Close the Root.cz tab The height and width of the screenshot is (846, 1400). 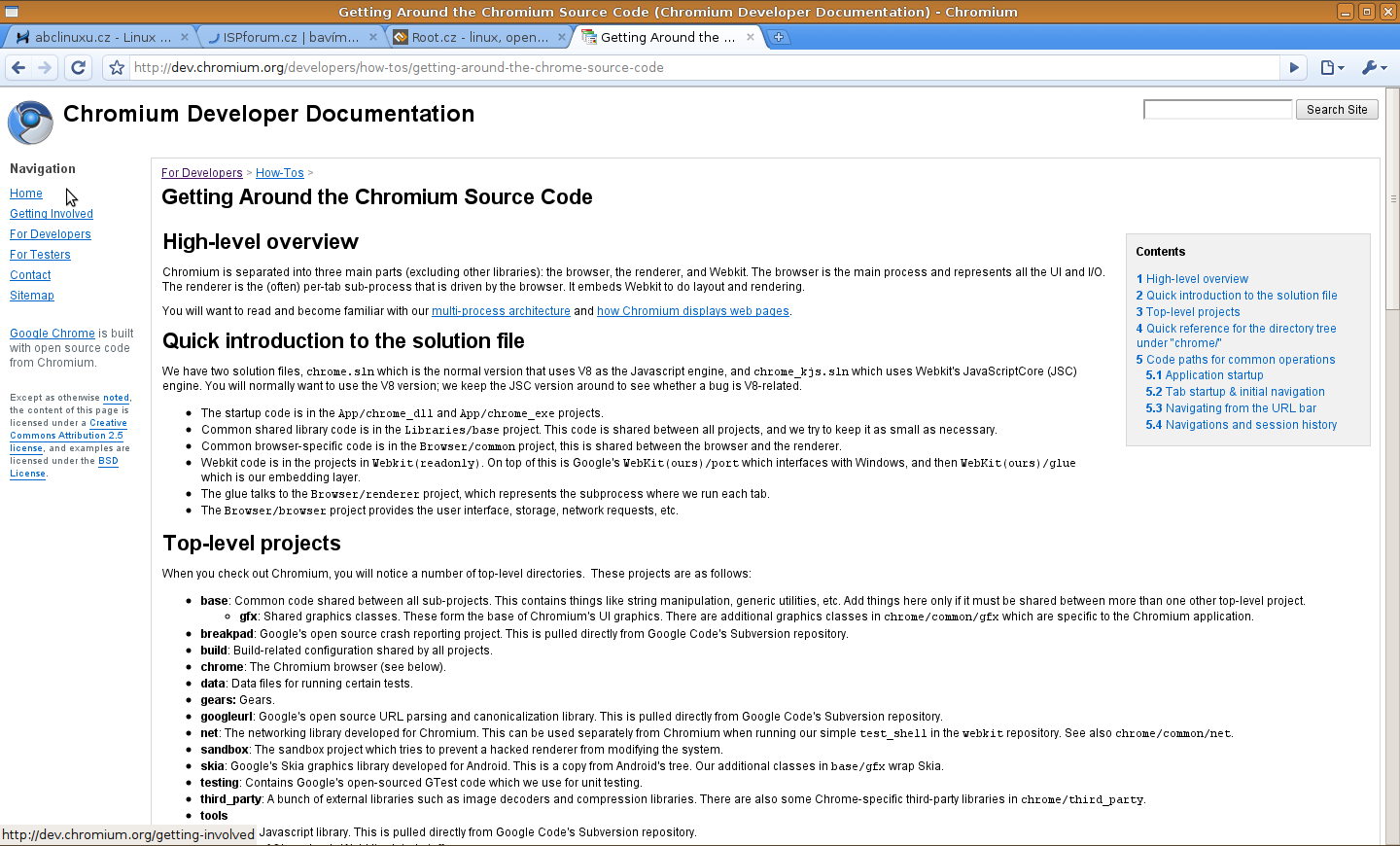[x=562, y=37]
